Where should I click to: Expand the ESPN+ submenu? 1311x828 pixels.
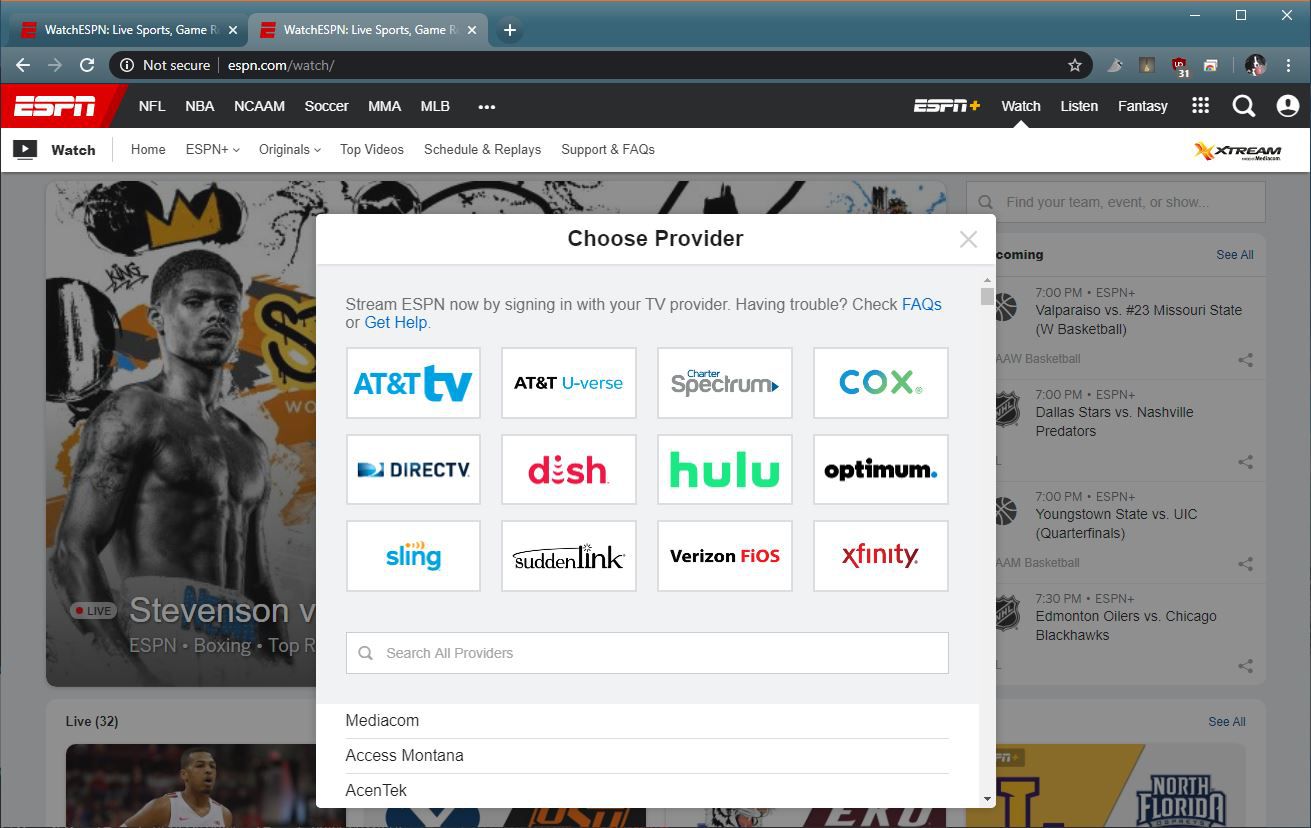tap(212, 149)
